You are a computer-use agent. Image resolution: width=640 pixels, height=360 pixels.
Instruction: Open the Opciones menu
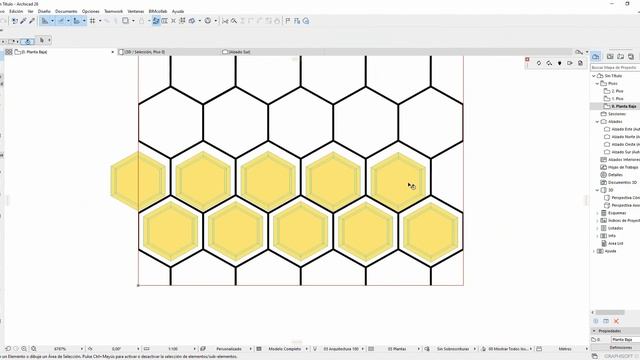(x=90, y=11)
